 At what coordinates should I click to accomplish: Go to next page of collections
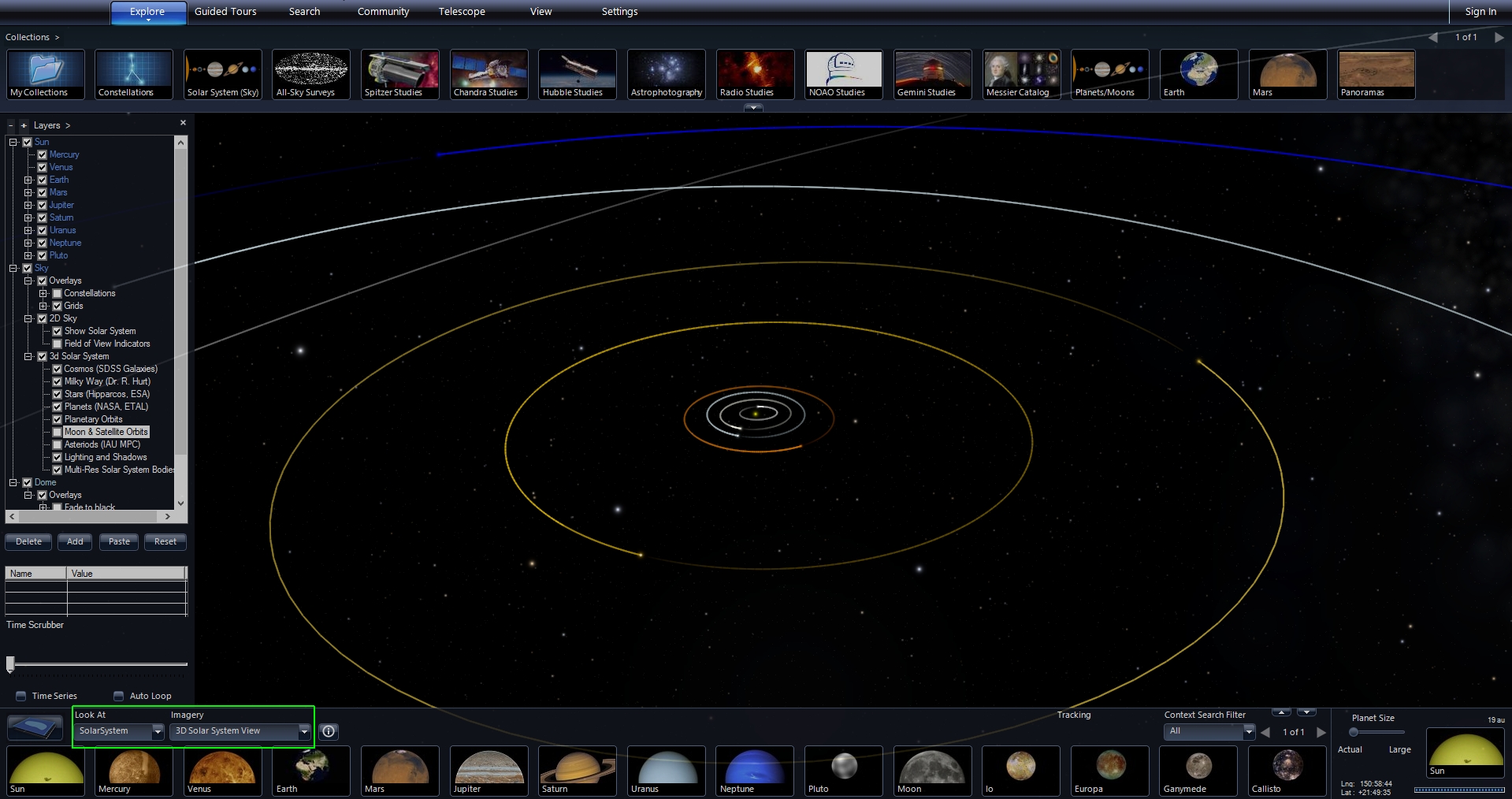tap(1499, 37)
